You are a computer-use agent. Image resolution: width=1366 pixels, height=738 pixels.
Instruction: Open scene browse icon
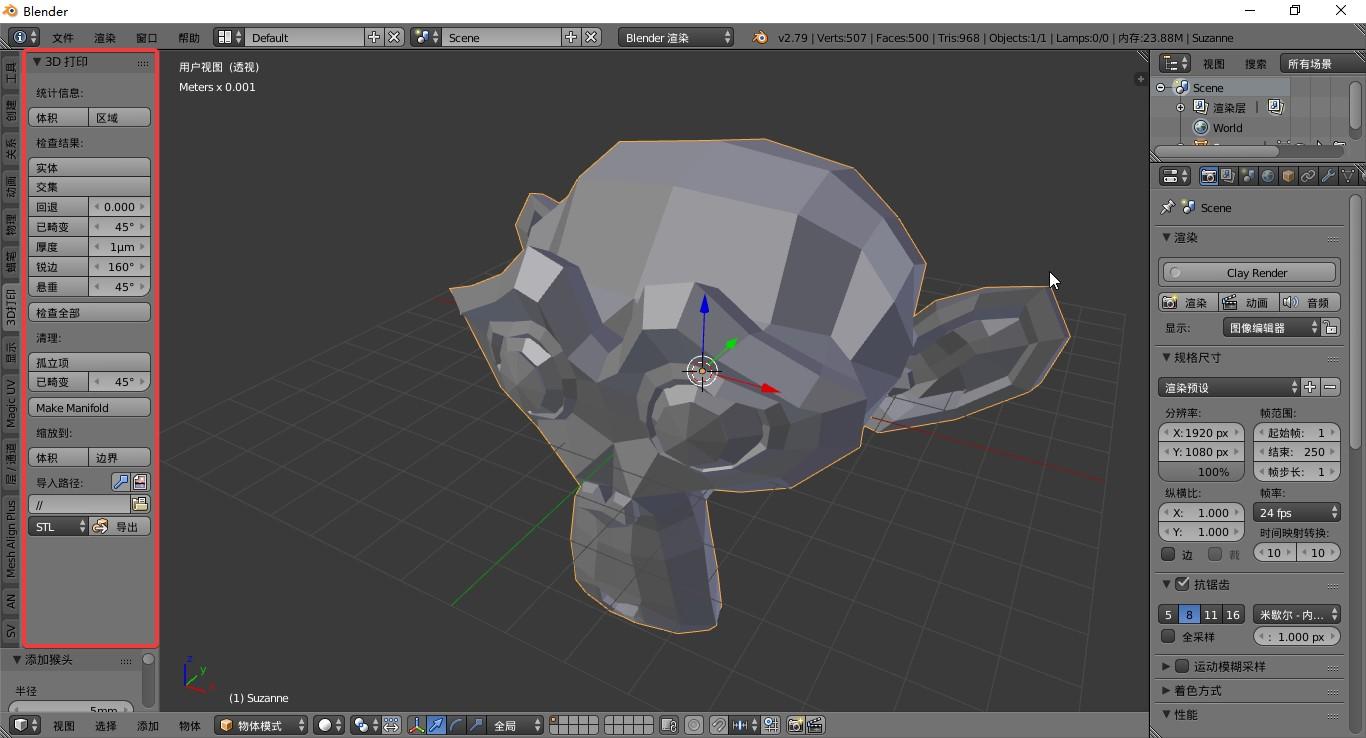(x=427, y=37)
